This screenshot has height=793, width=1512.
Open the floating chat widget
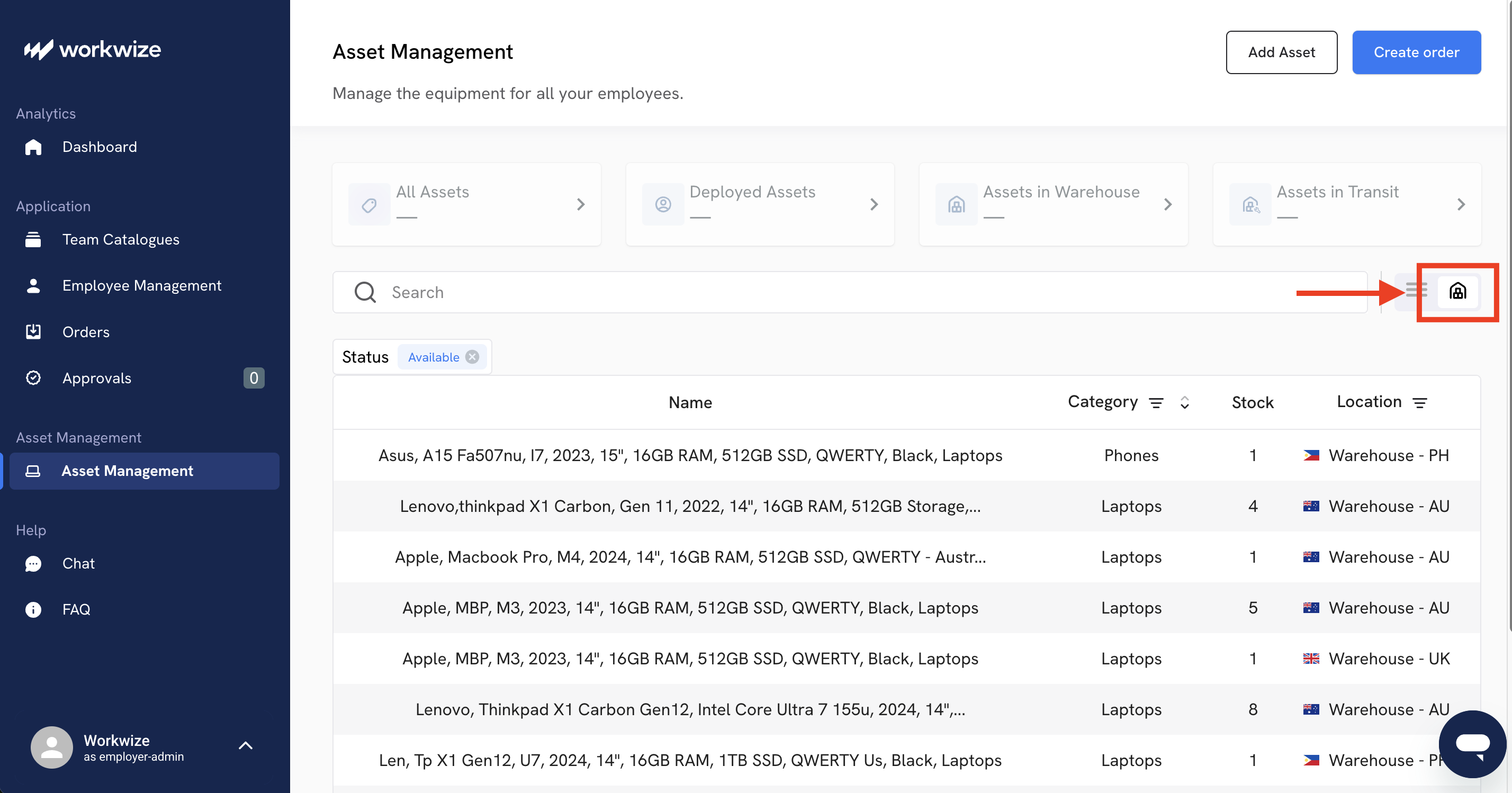click(x=1472, y=744)
